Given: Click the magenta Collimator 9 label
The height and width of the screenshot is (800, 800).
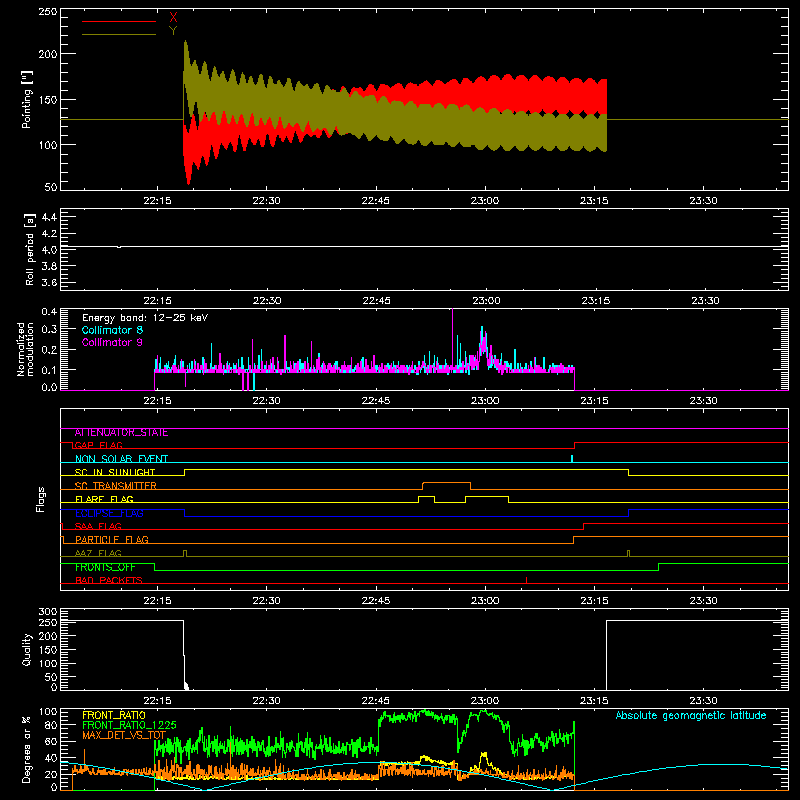Looking at the screenshot, I should (112, 342).
